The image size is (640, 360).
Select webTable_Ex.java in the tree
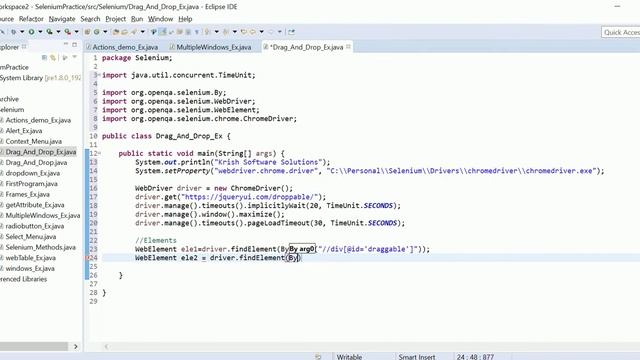(x=31, y=258)
